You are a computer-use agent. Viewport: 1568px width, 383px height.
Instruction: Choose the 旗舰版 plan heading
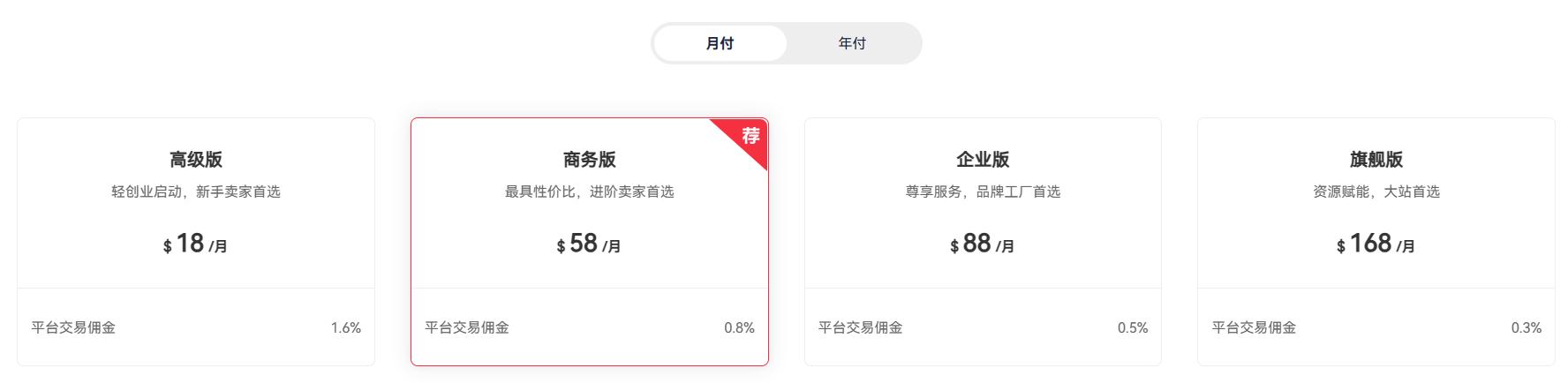[1376, 160]
